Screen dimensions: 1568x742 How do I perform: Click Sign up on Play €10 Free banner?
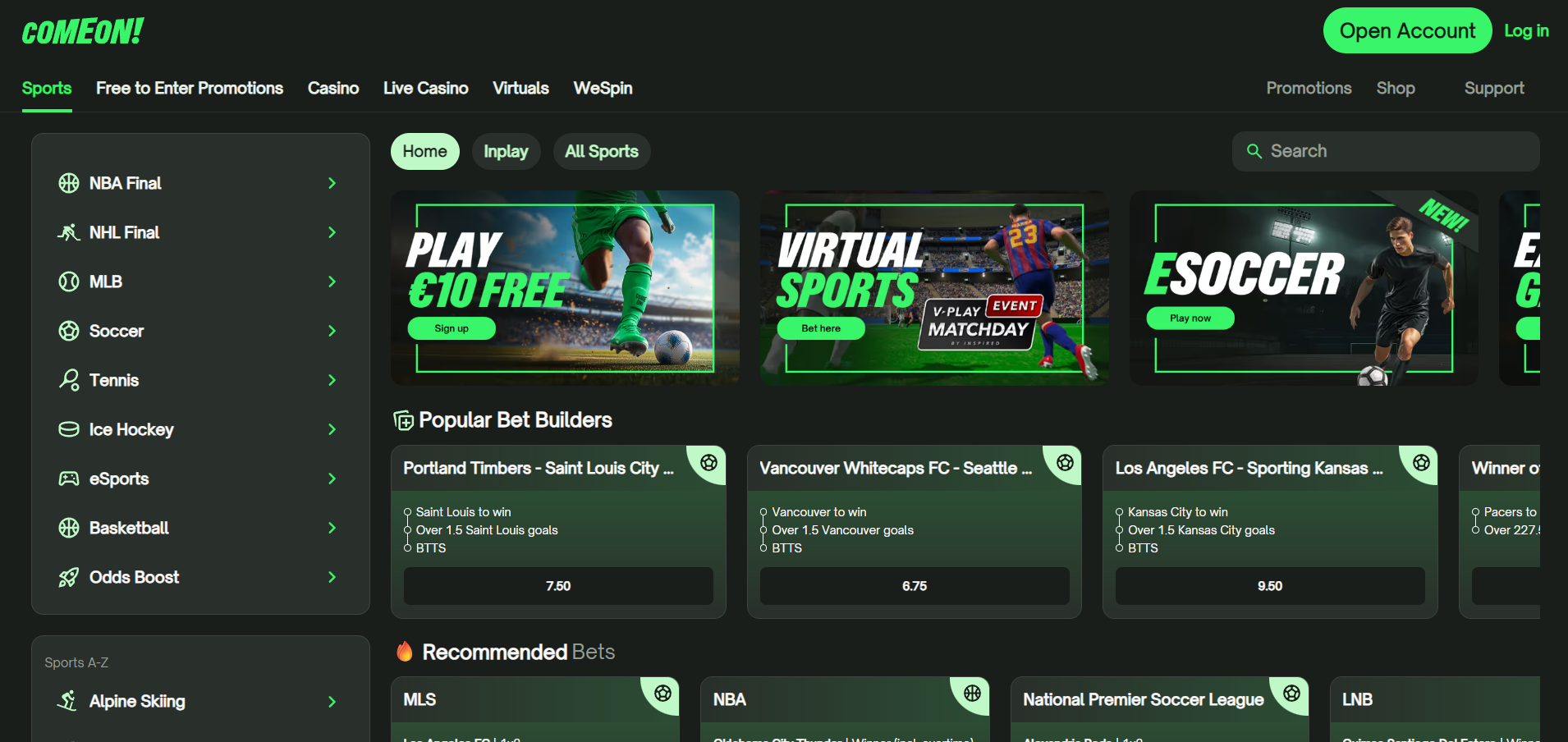coord(452,328)
